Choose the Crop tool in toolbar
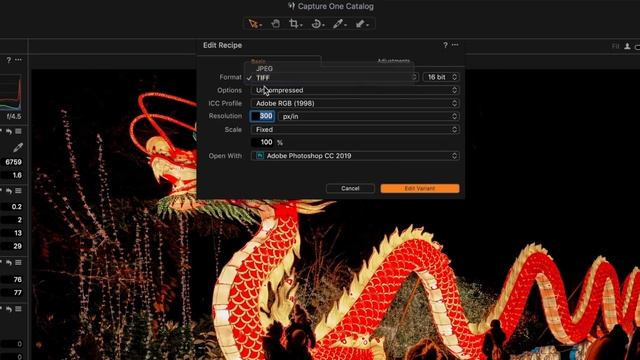The image size is (640, 360). 295,24
